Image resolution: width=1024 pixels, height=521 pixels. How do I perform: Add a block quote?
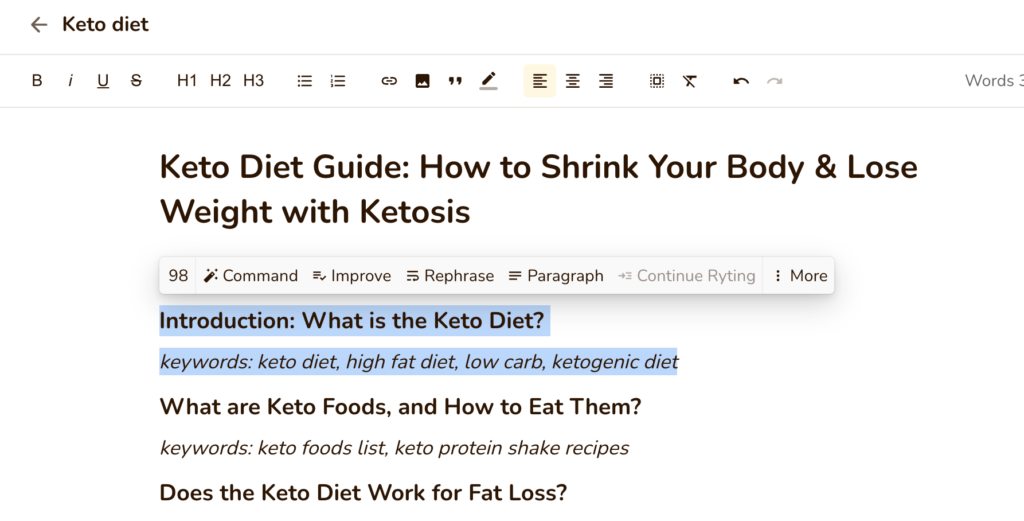[455, 81]
